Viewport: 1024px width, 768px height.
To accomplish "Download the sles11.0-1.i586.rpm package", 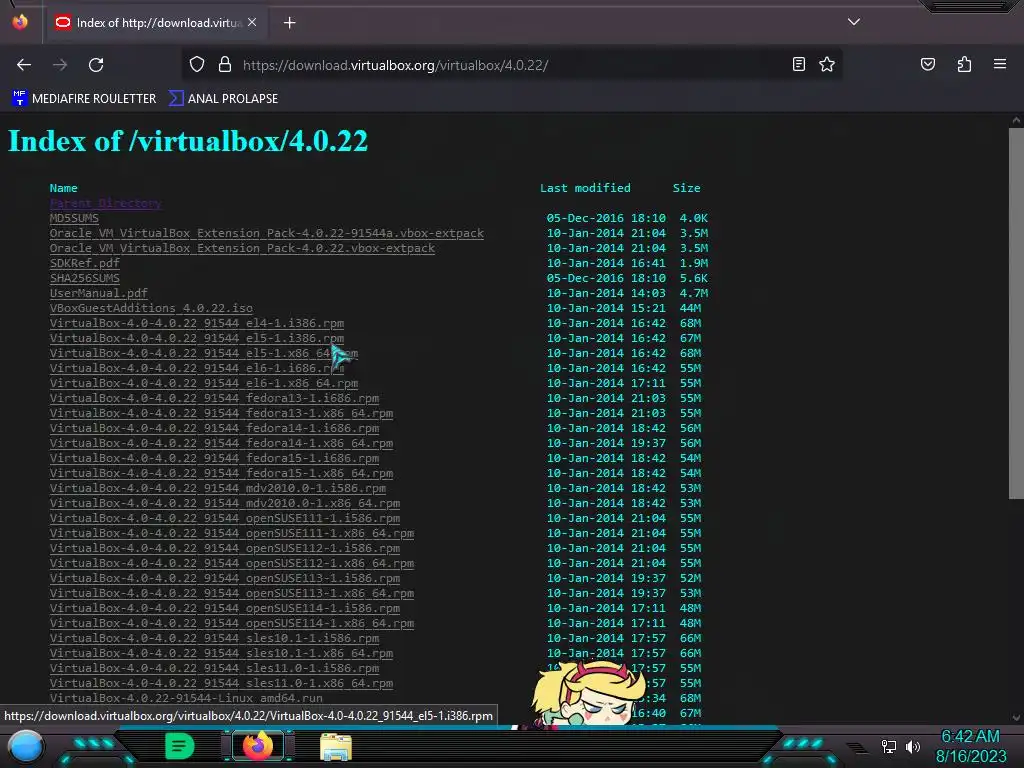I will (x=214, y=669).
